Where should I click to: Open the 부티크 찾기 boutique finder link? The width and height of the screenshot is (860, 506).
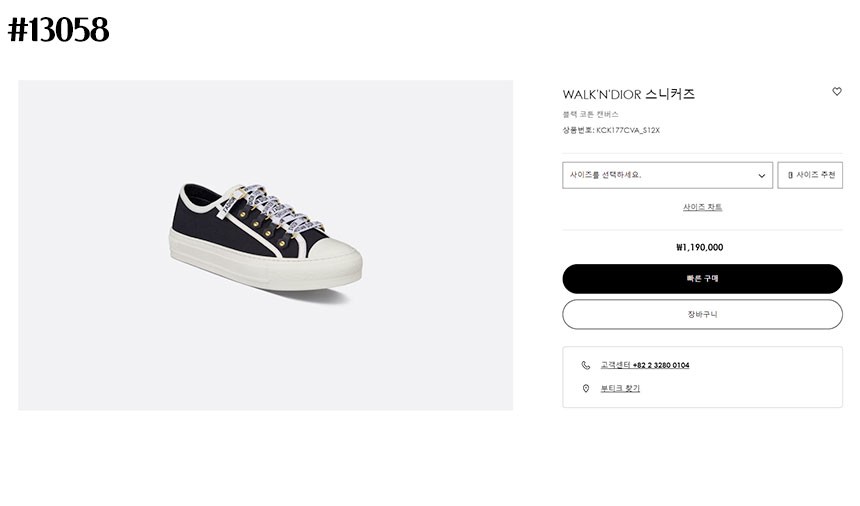pos(620,389)
